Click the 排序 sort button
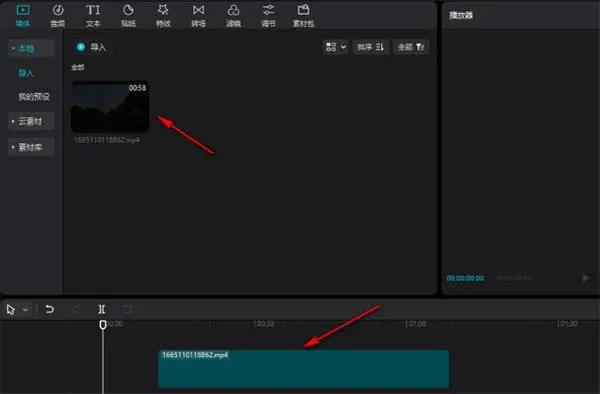 coord(370,47)
